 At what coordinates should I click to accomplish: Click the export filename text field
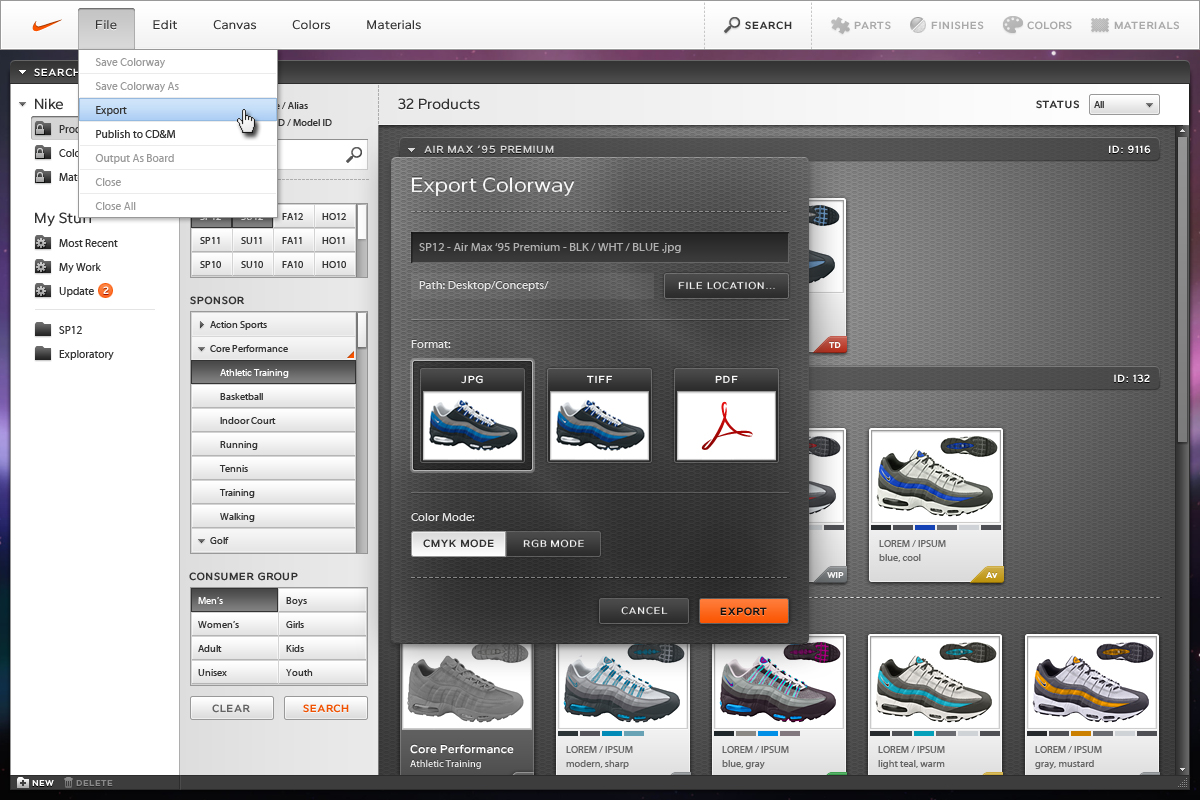pyautogui.click(x=599, y=247)
